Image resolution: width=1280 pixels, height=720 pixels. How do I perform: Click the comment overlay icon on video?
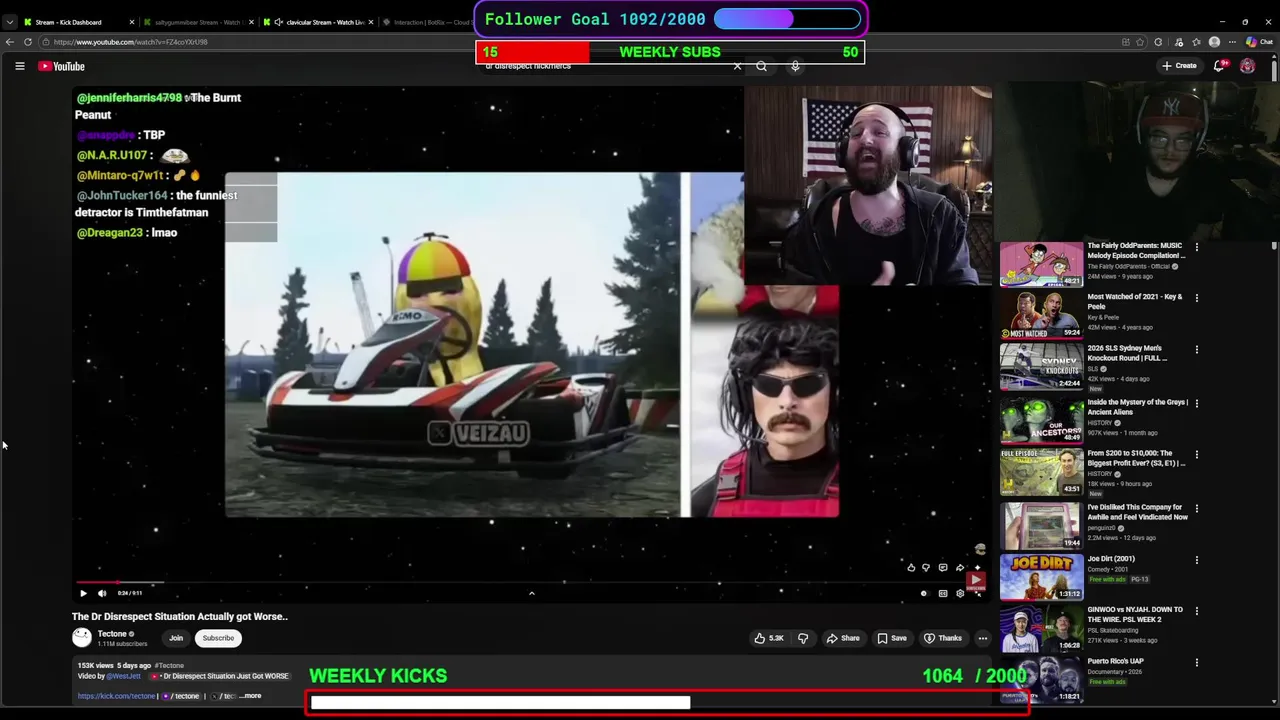pyautogui.click(x=943, y=568)
